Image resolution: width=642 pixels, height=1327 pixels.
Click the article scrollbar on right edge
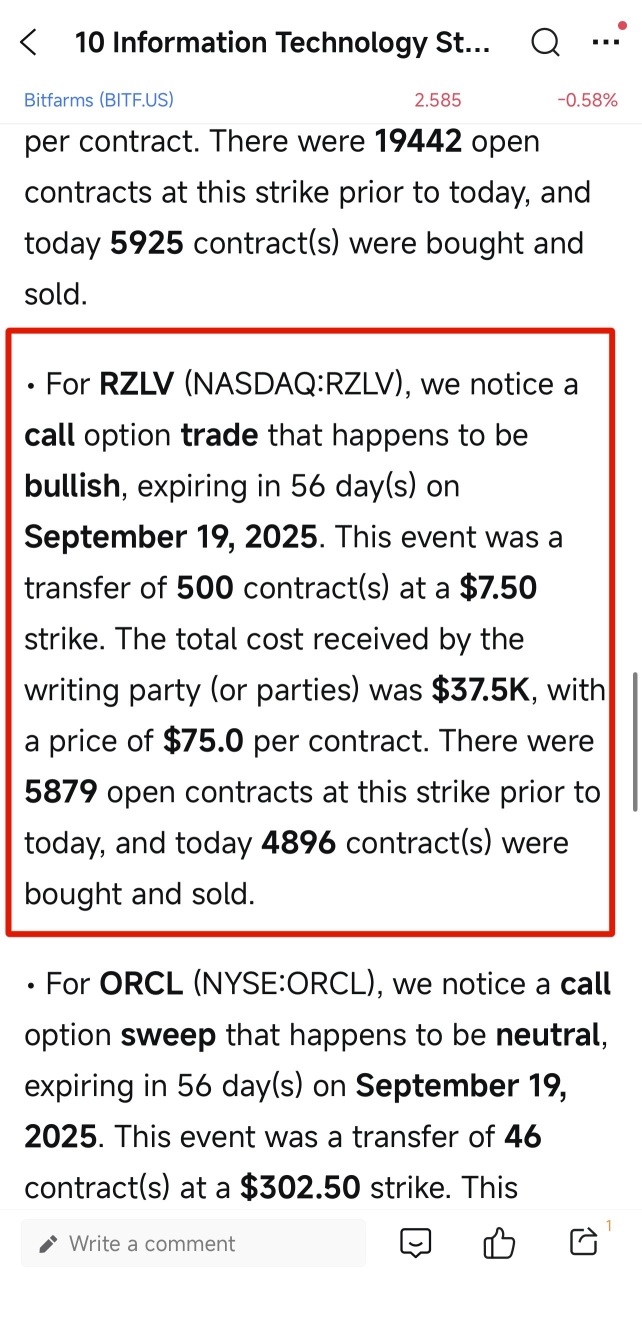tap(634, 740)
